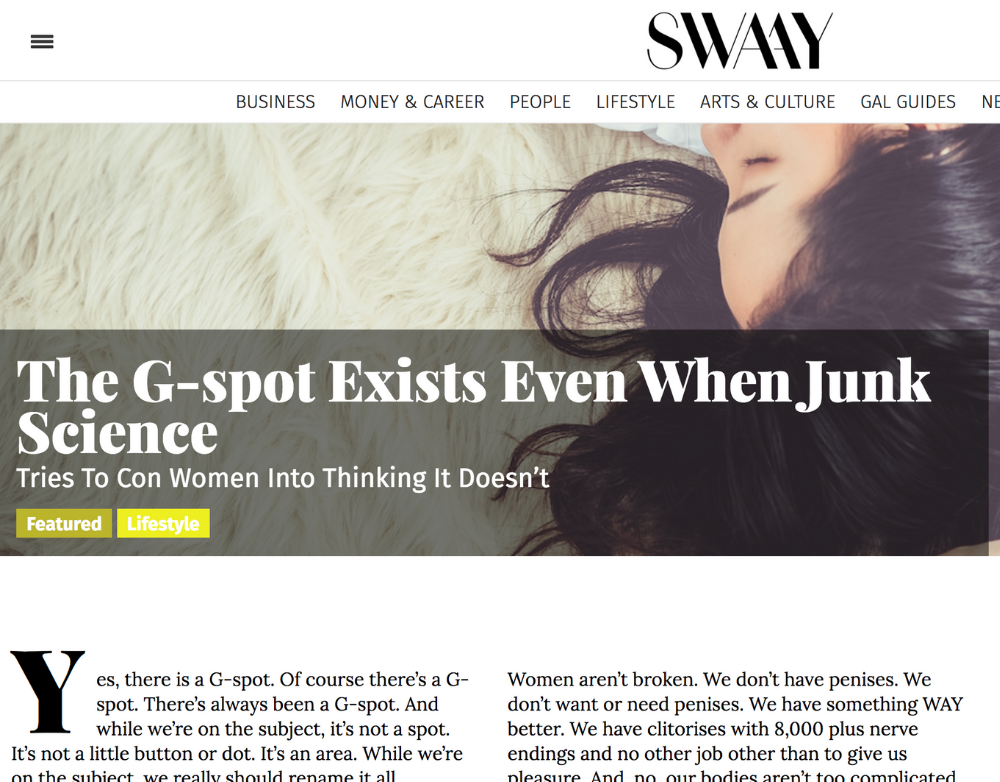Click the yellow Lifestyle tag badge
1000x782 pixels.
[x=163, y=524]
